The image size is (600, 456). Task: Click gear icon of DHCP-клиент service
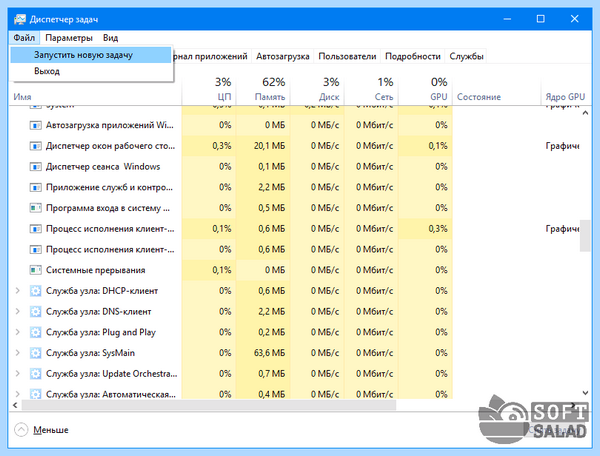[36, 291]
